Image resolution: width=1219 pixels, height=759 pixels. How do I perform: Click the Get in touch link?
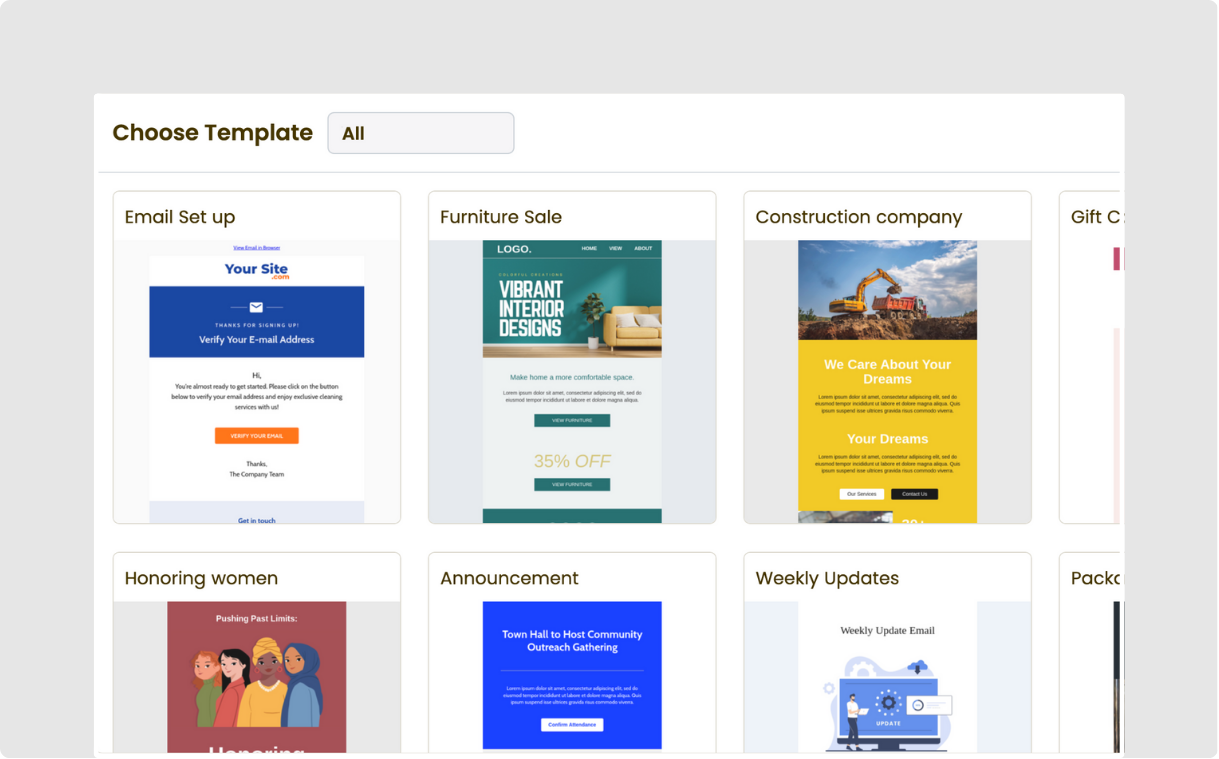pyautogui.click(x=257, y=520)
